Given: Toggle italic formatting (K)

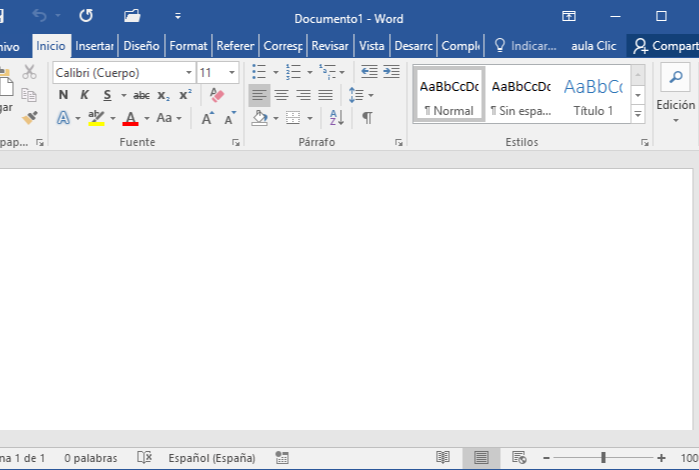Looking at the screenshot, I should pyautogui.click(x=85, y=95).
